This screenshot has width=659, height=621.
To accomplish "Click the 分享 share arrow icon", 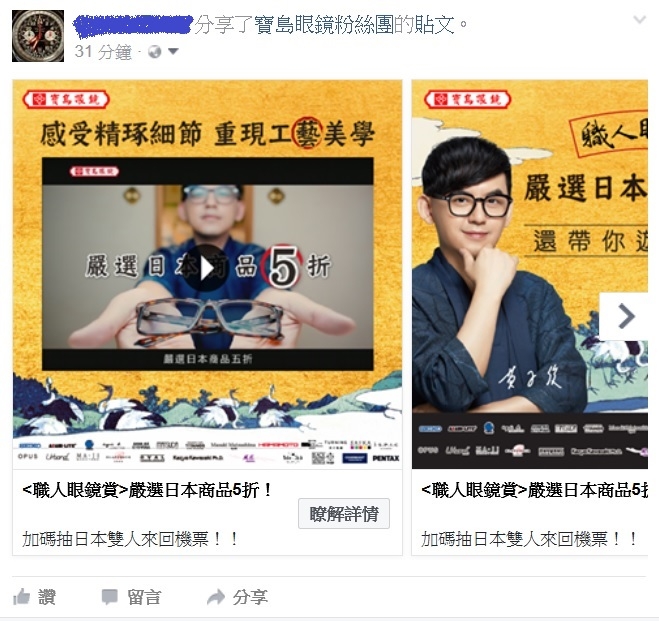I will 216,597.
